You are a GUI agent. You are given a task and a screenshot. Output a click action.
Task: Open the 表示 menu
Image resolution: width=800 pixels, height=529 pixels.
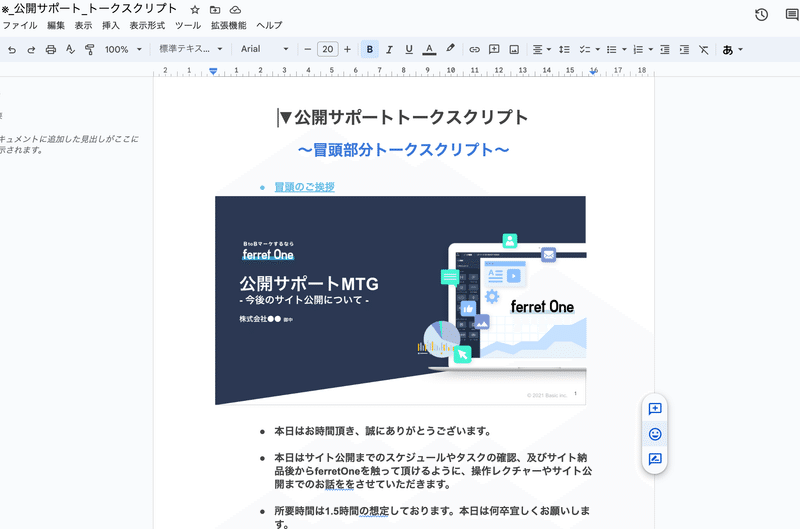[83, 26]
